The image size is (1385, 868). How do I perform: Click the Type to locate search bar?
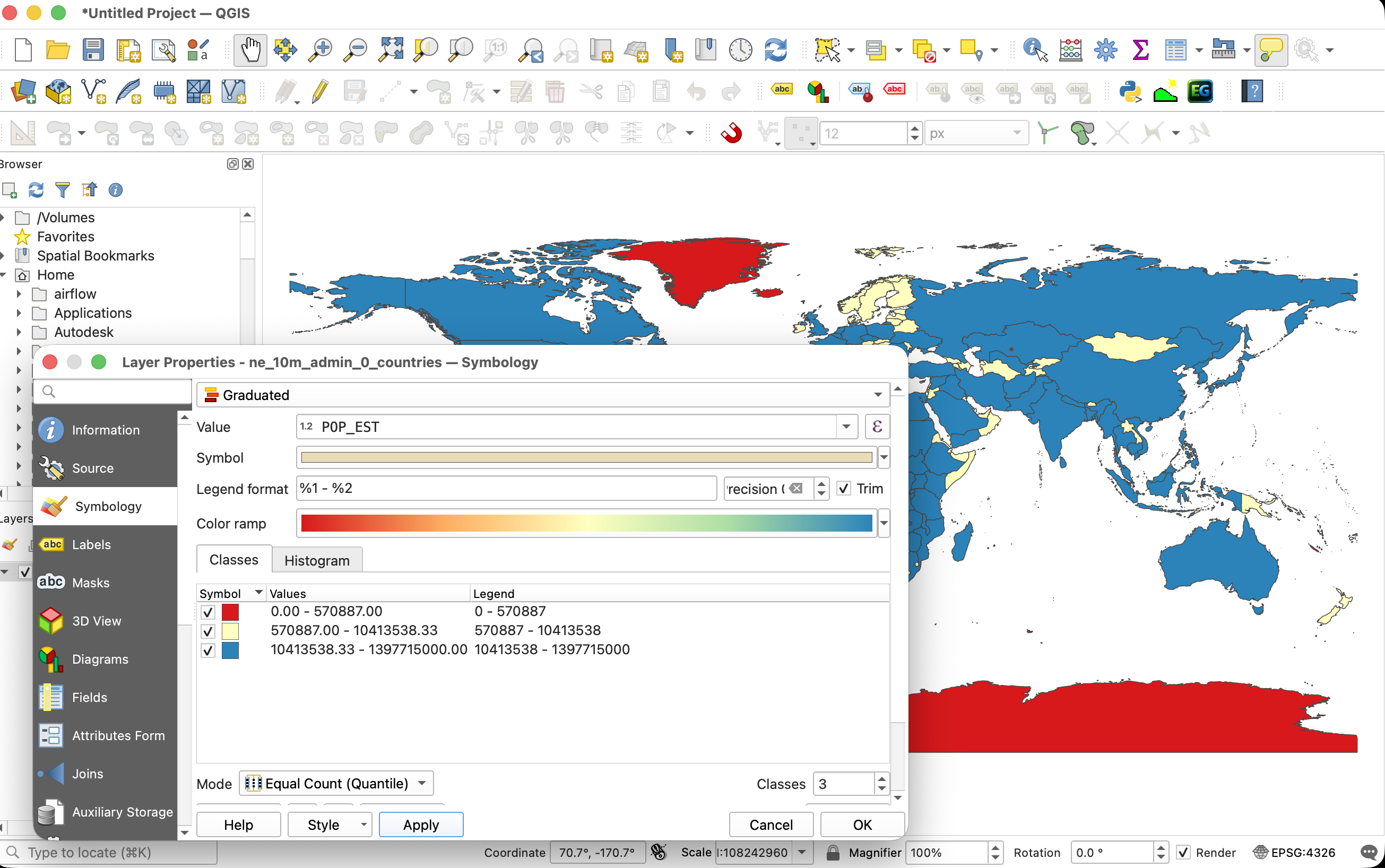pyautogui.click(x=109, y=853)
